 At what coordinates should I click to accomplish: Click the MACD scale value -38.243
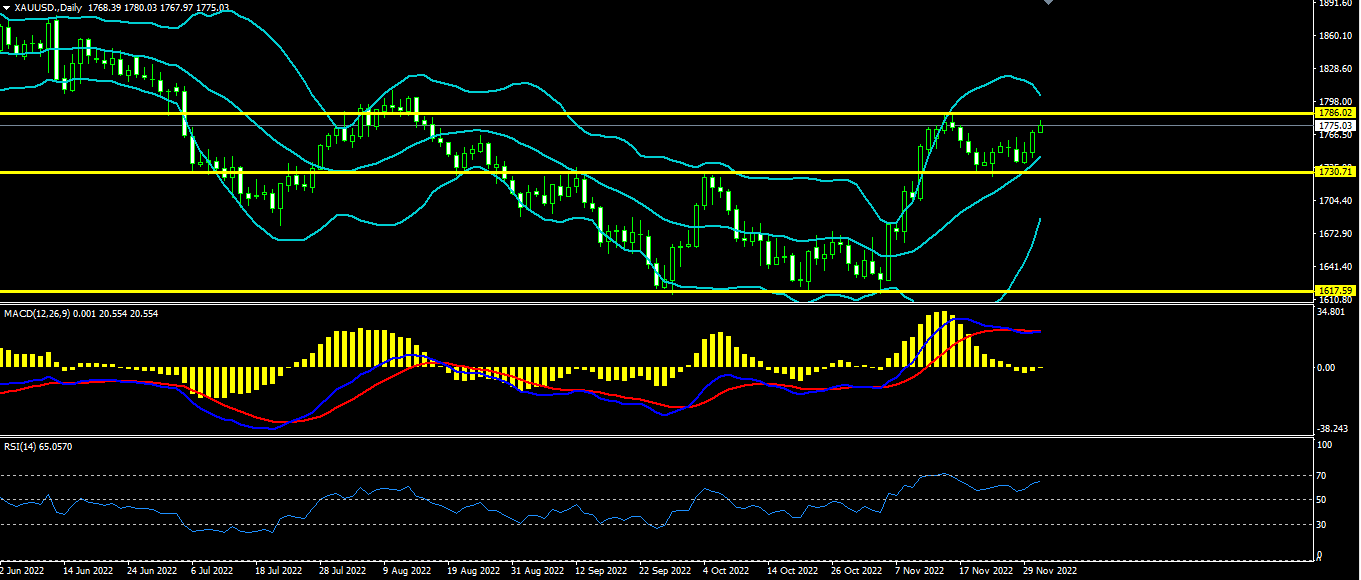coord(1333,428)
